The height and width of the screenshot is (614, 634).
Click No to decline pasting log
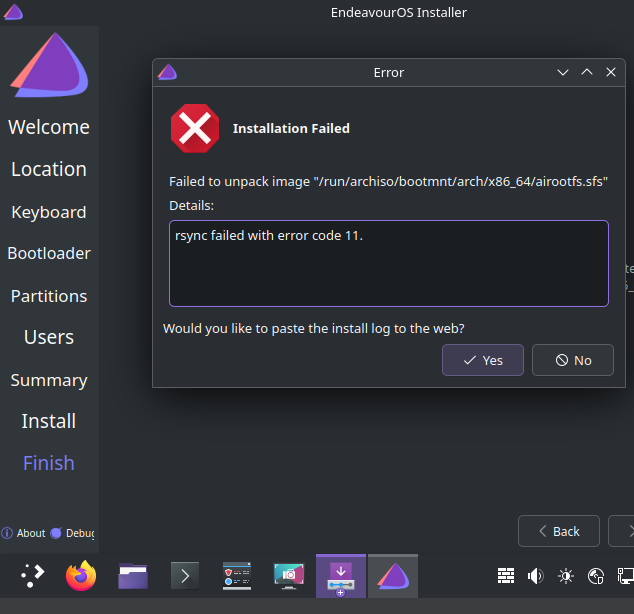pos(573,360)
